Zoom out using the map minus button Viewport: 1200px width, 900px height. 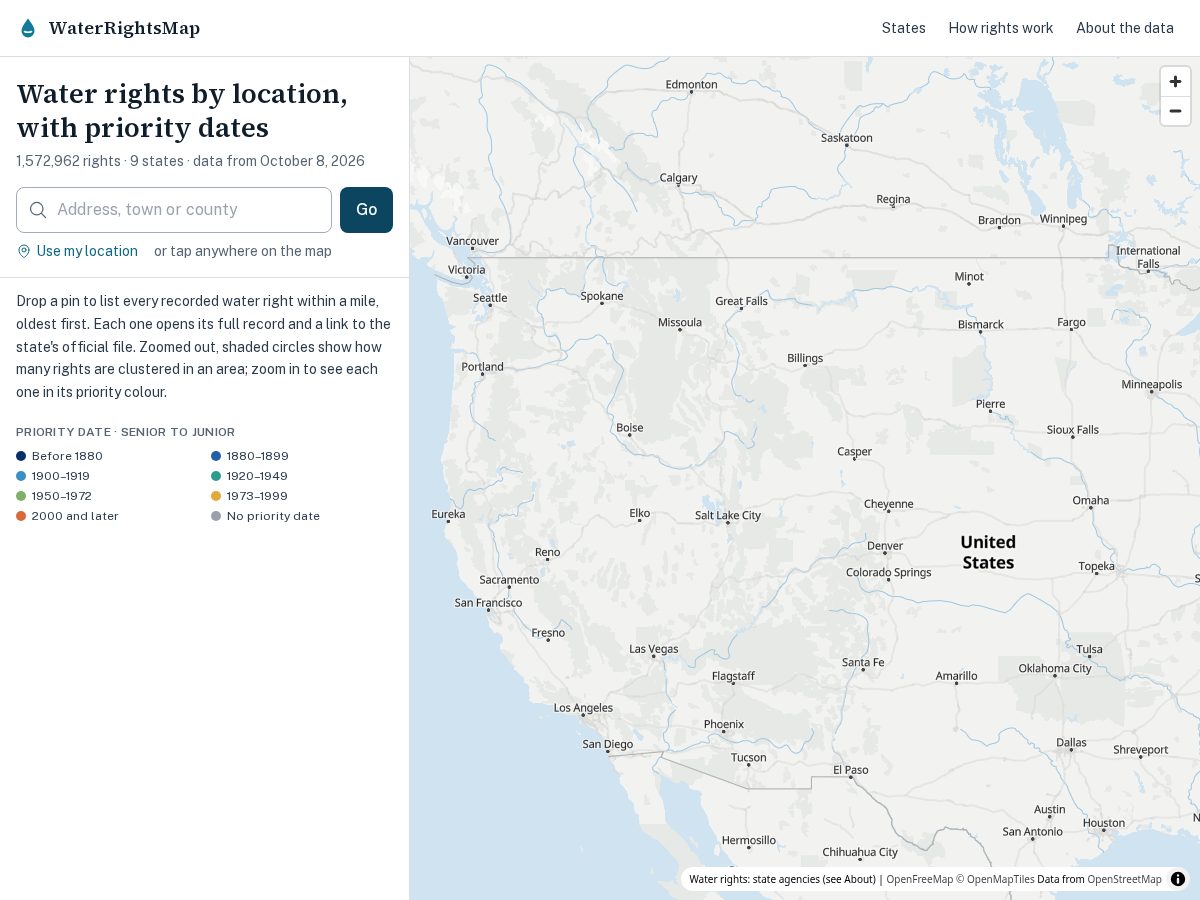point(1175,111)
